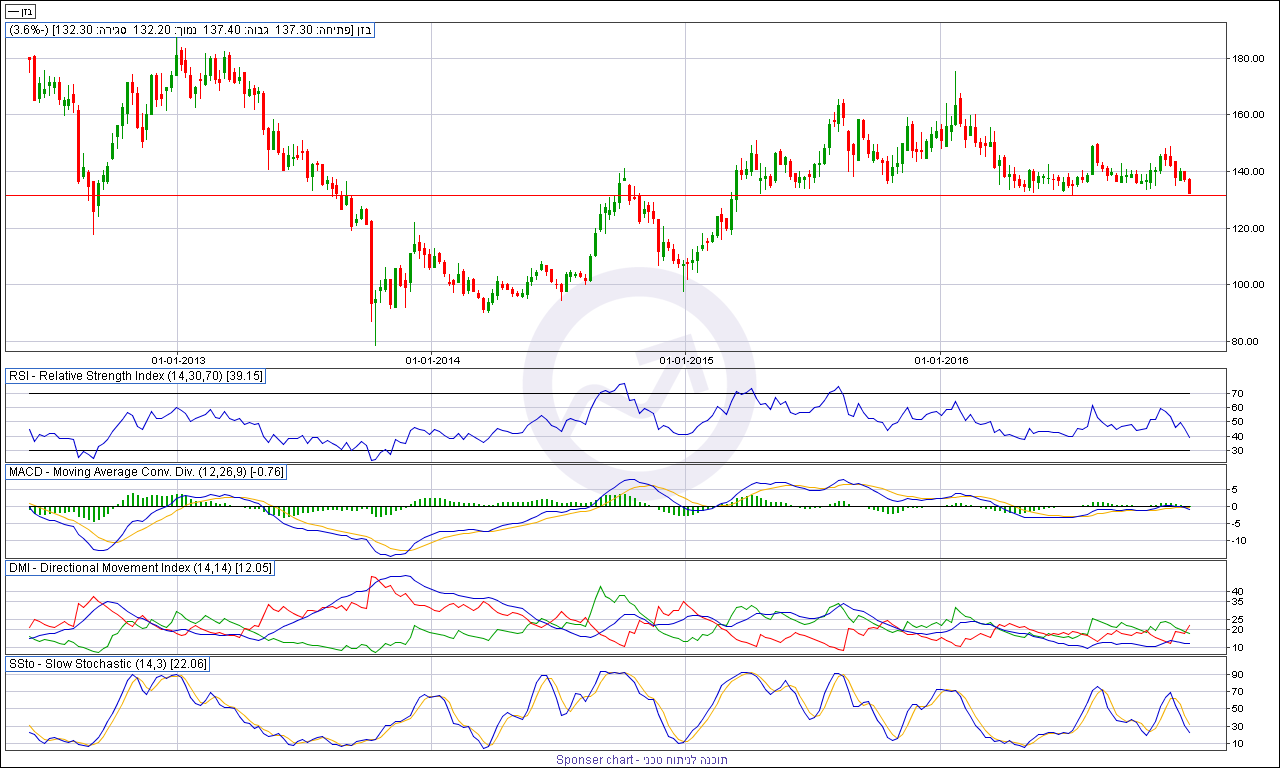This screenshot has width=1280, height=768.
Task: Open the Sponser chart footer link
Action: coord(641,760)
